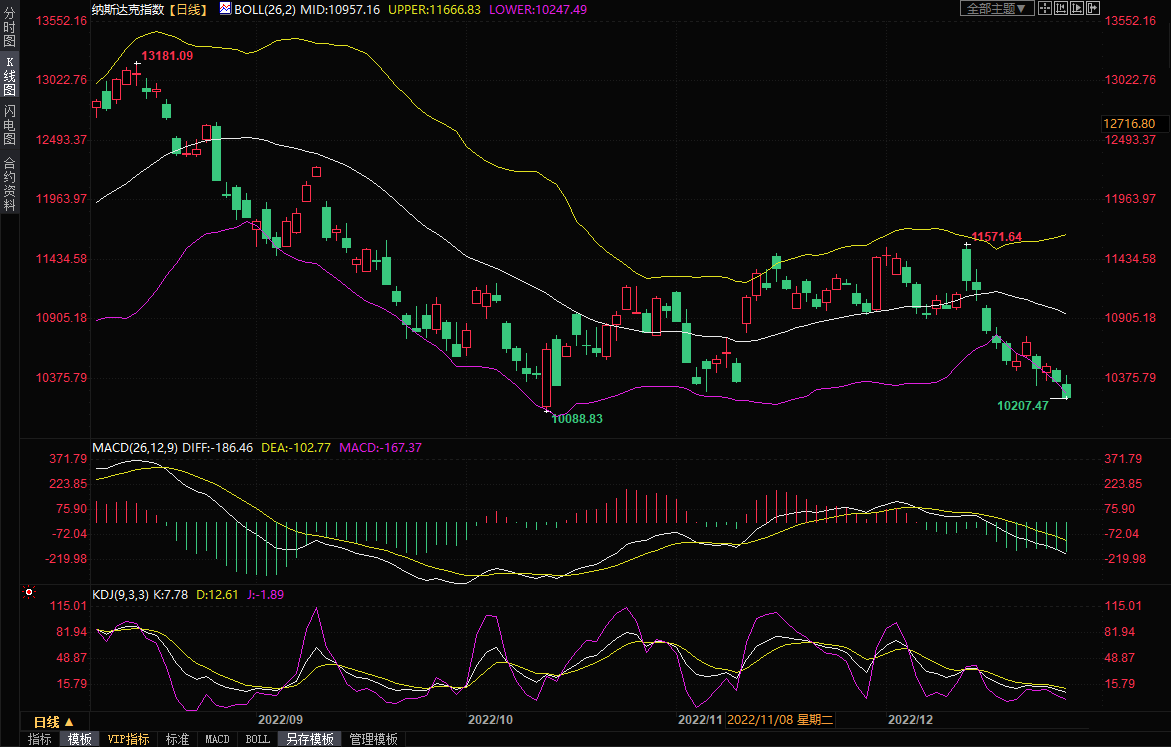The image size is (1171, 747).
Task: Select the K线图 sidebar tab
Action: (9, 76)
